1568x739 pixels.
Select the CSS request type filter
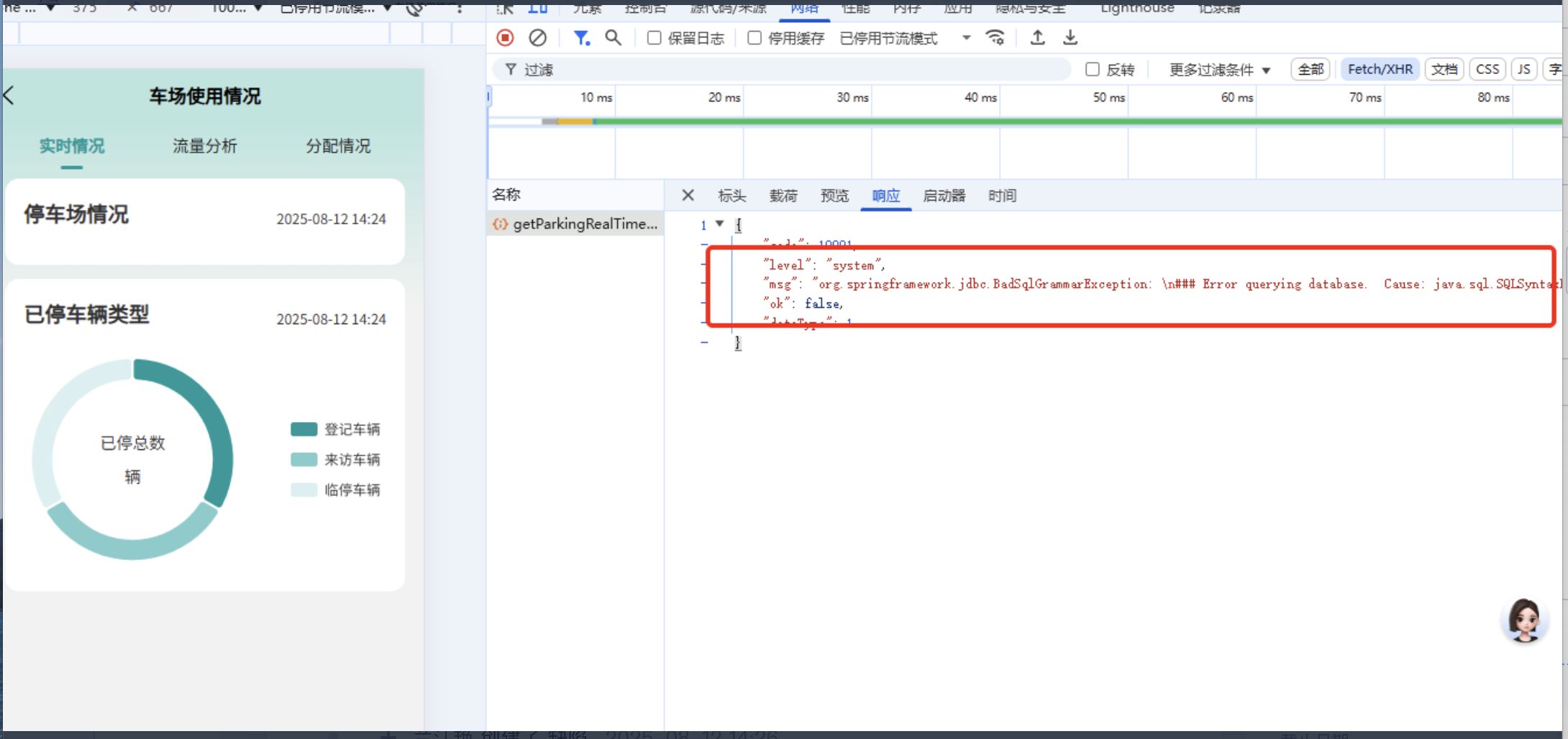click(x=1487, y=69)
